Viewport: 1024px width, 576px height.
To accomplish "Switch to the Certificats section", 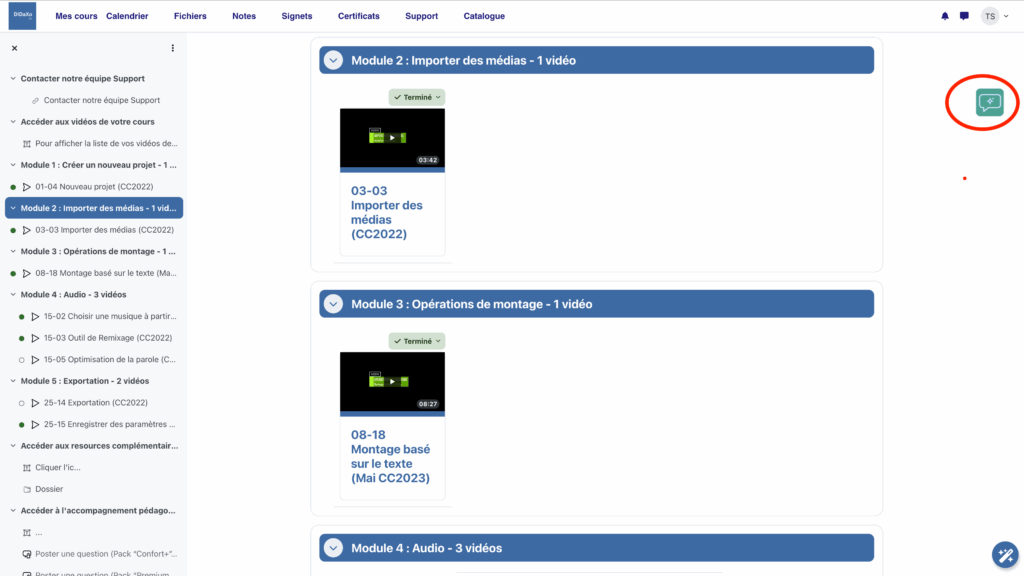I will pos(358,15).
